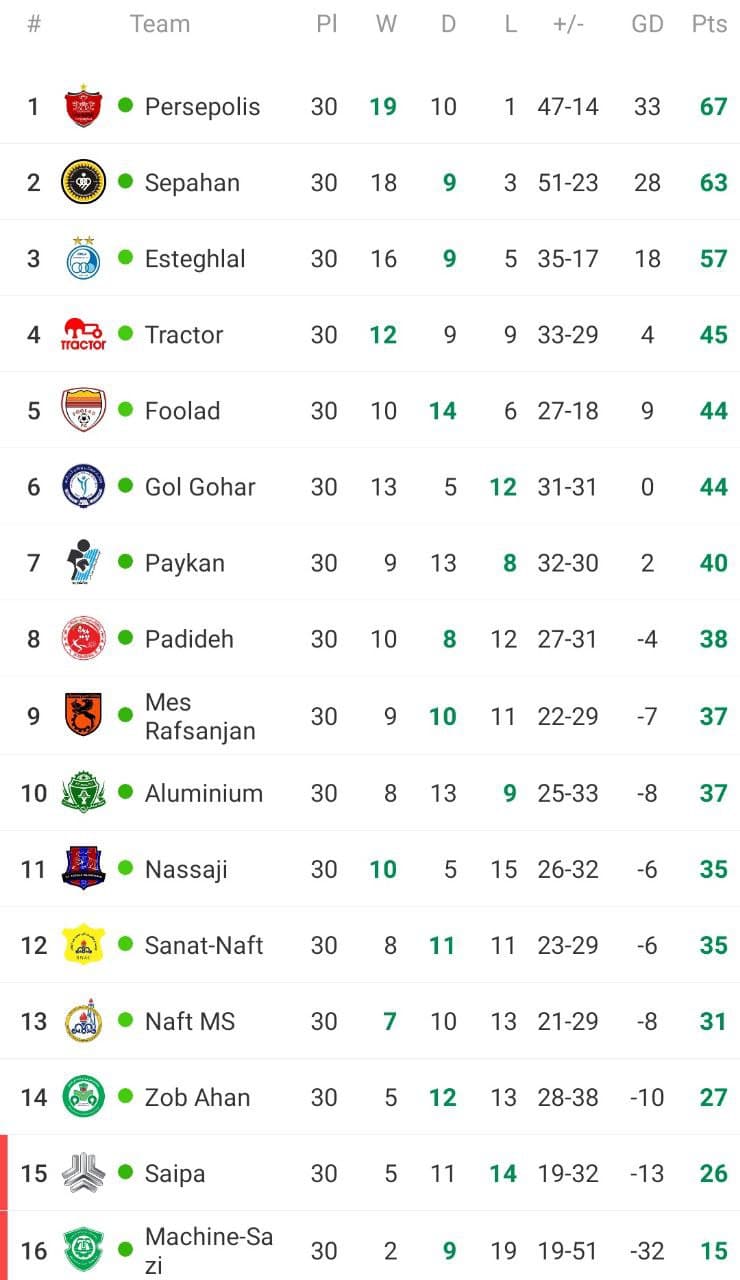This screenshot has height=1280, width=740.
Task: Select the Foolad club badge
Action: tap(83, 410)
